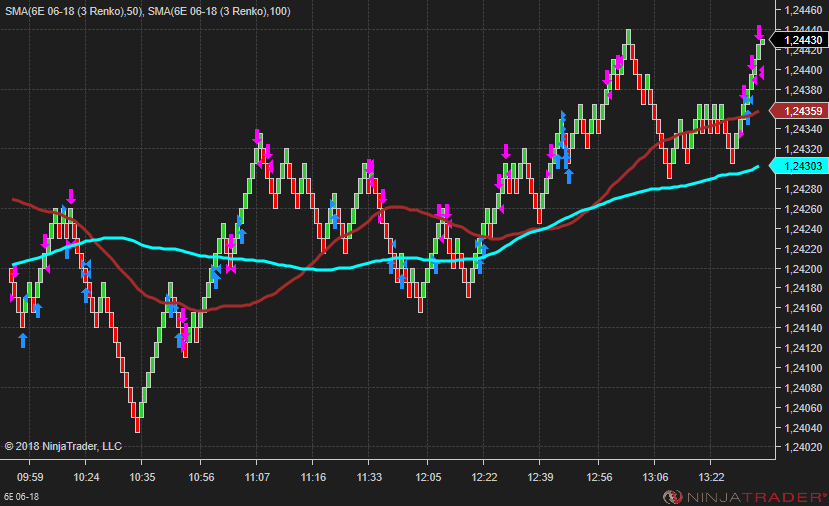Click the 12:56 time axis label
829x506 pixels.
(x=600, y=477)
